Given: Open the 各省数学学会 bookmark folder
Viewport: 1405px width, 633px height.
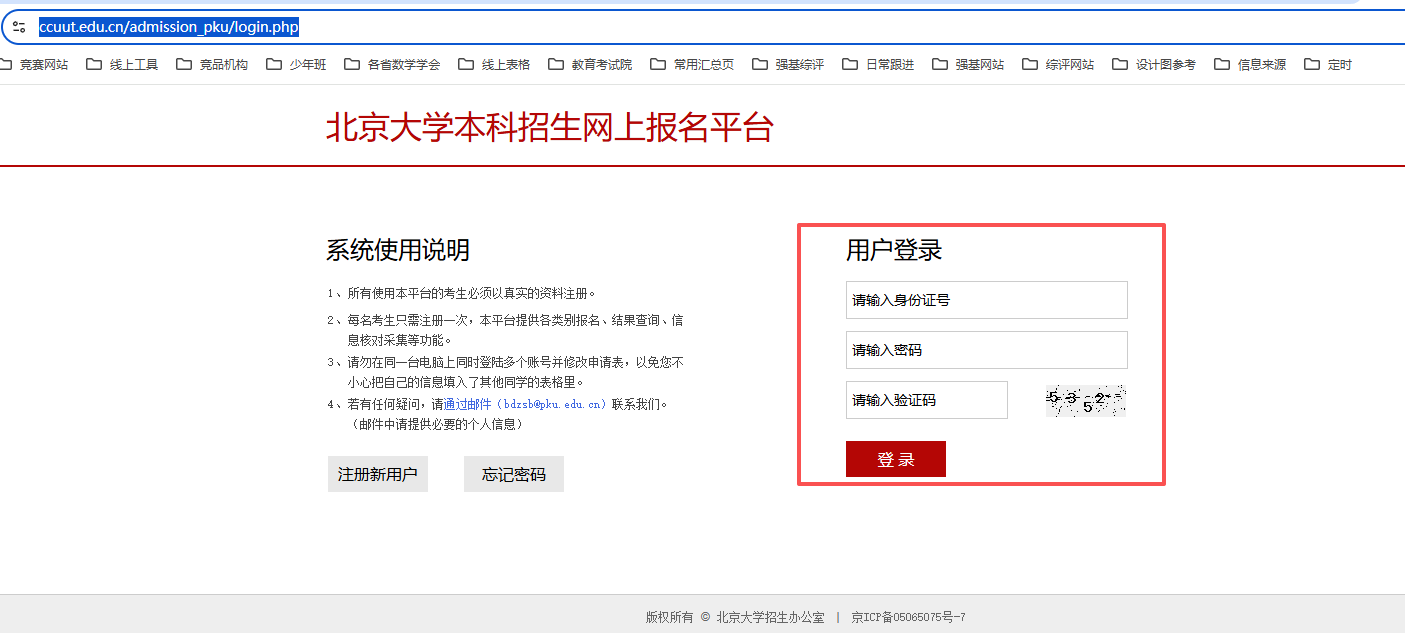Looking at the screenshot, I should pyautogui.click(x=392, y=65).
